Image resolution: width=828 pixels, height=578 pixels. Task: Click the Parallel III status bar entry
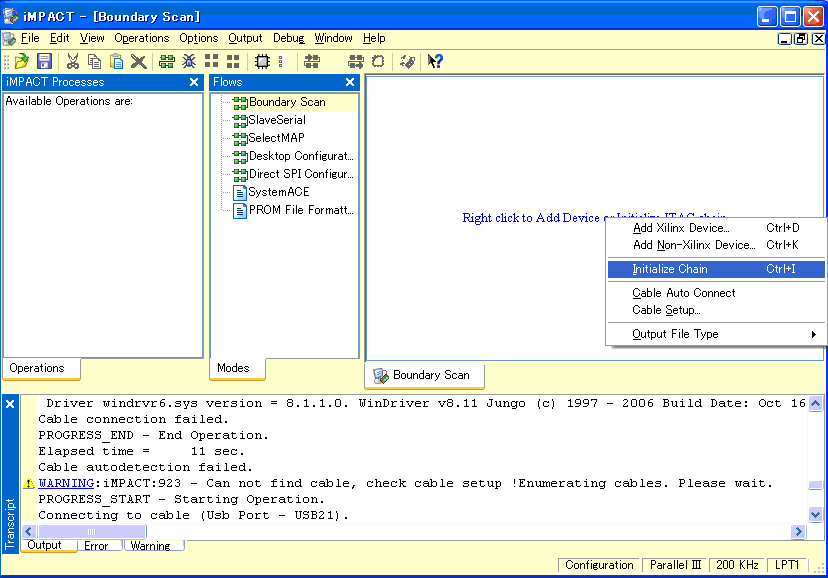coord(675,565)
